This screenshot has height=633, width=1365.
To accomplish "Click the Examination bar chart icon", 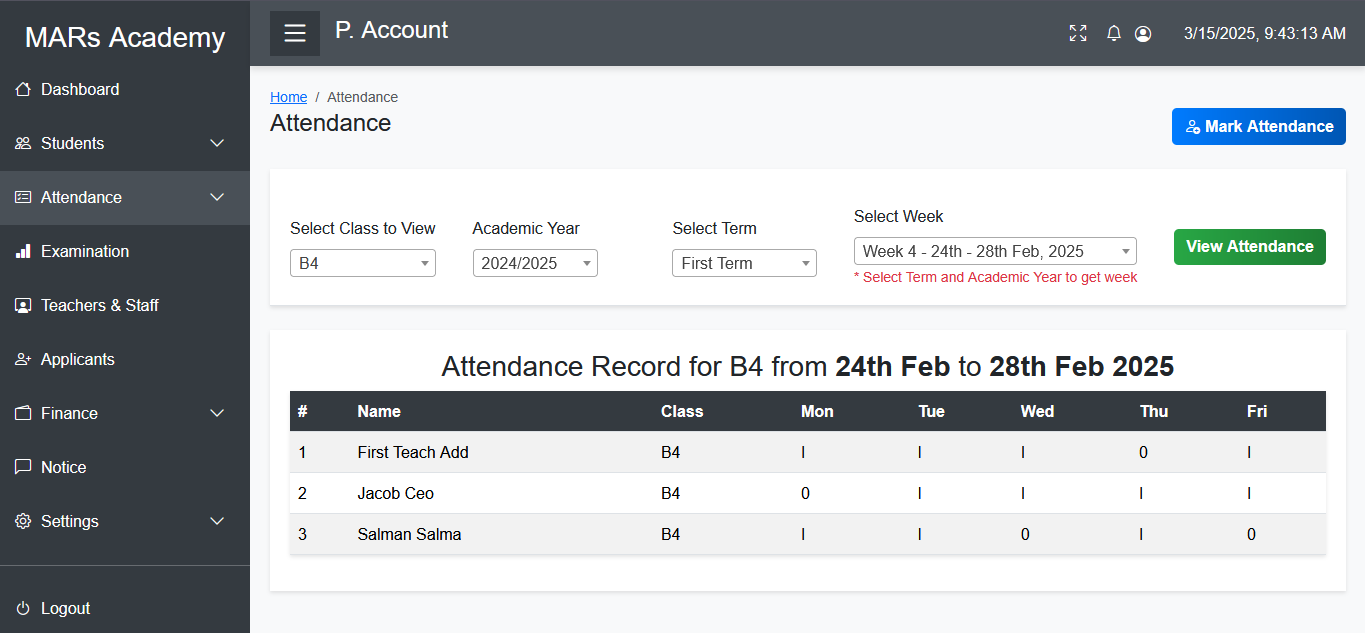I will pyautogui.click(x=23, y=251).
